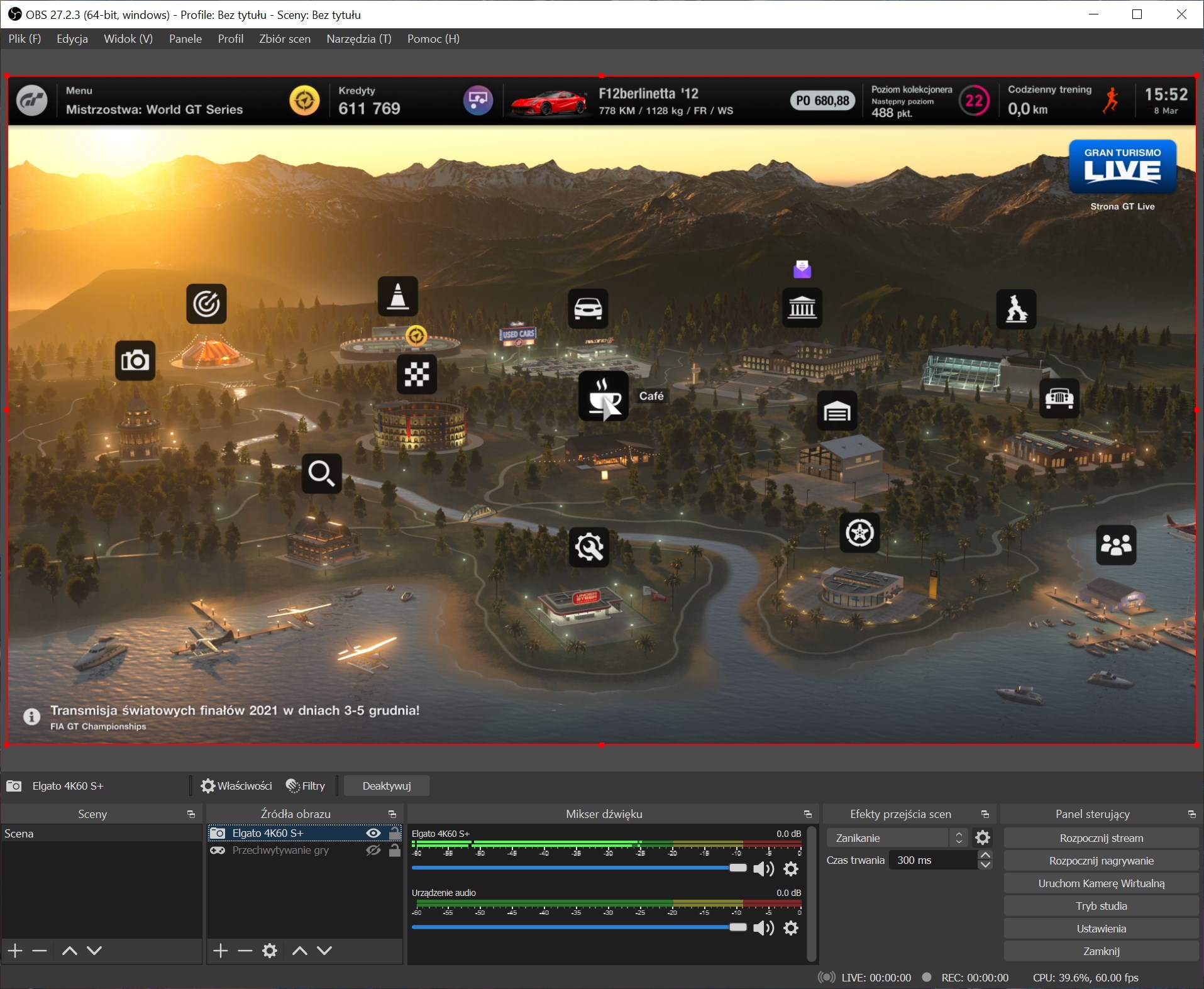Hide the Elgato 4K60 S+ source
The height and width of the screenshot is (989, 1204).
click(x=373, y=833)
